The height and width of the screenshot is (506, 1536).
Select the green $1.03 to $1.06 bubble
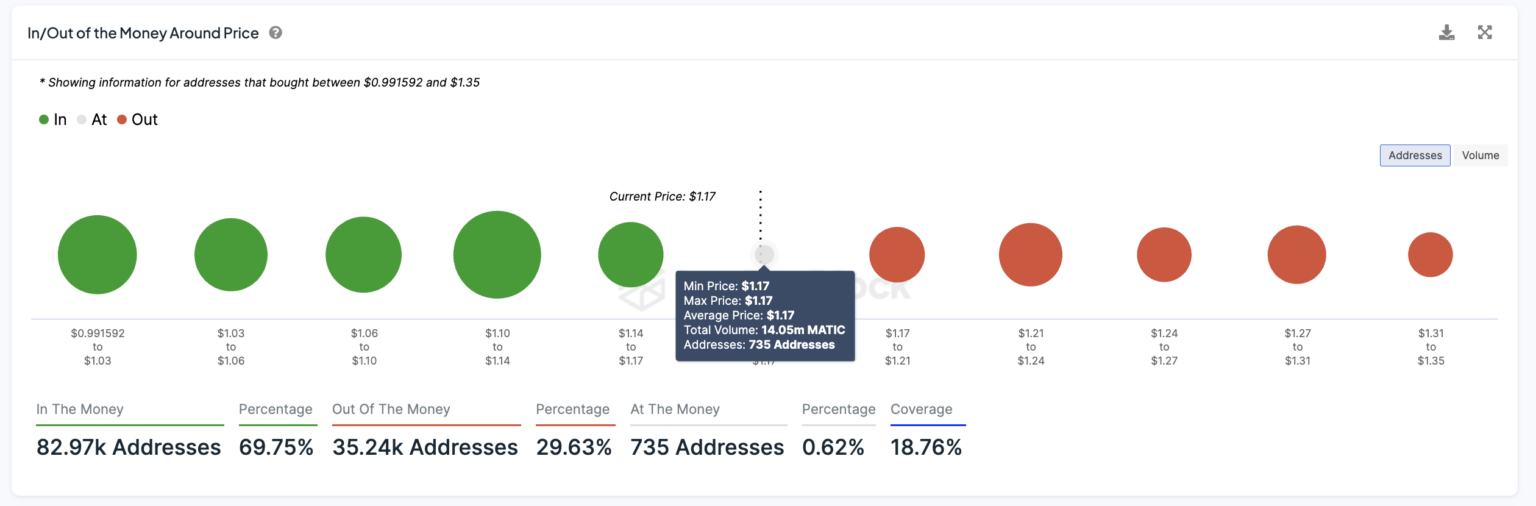(231, 255)
